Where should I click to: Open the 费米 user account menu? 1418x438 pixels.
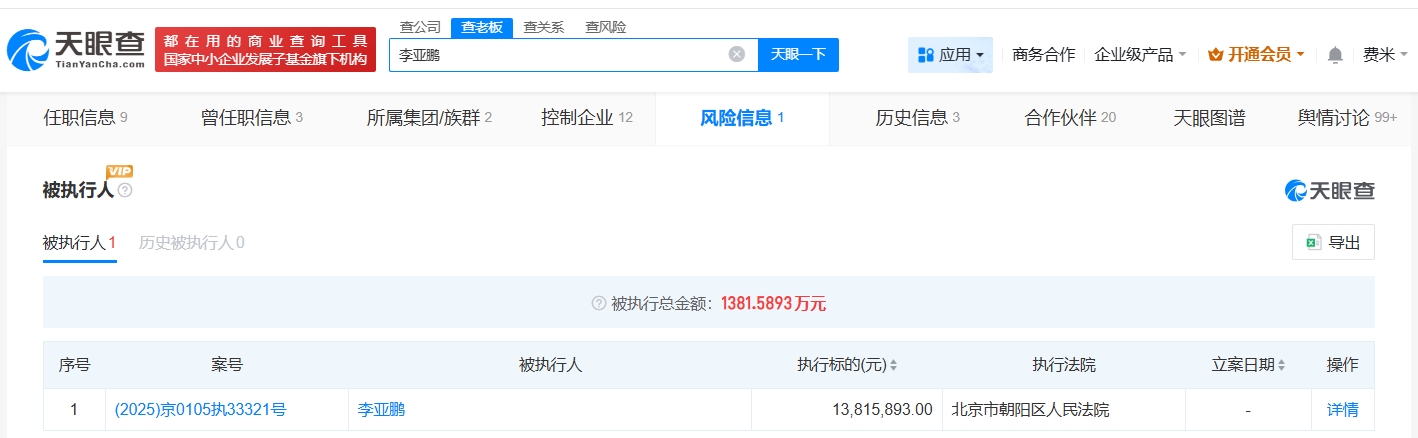tap(1383, 55)
